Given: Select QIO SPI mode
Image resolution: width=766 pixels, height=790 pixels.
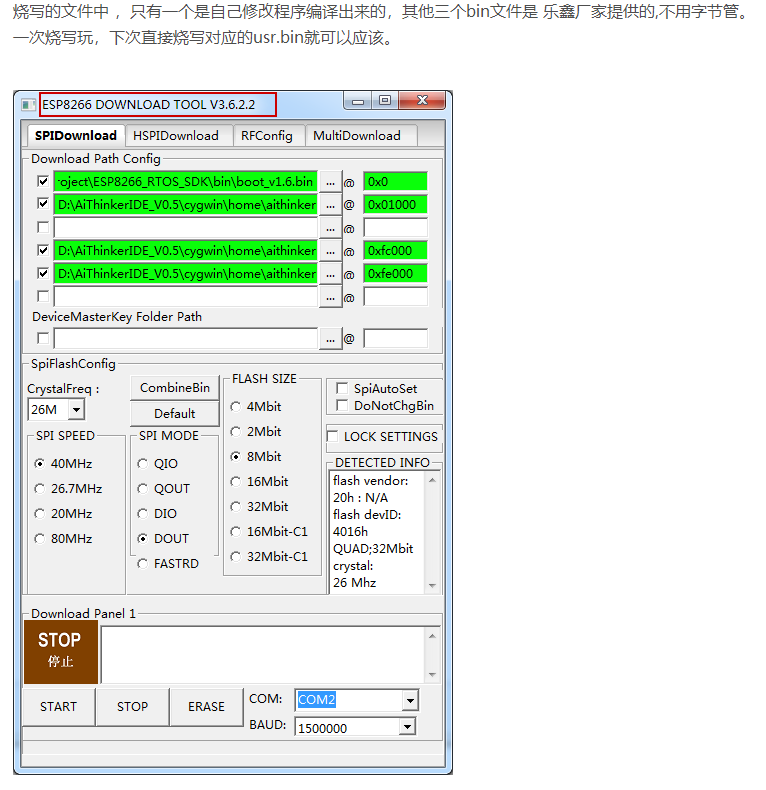Looking at the screenshot, I should tap(143, 464).
